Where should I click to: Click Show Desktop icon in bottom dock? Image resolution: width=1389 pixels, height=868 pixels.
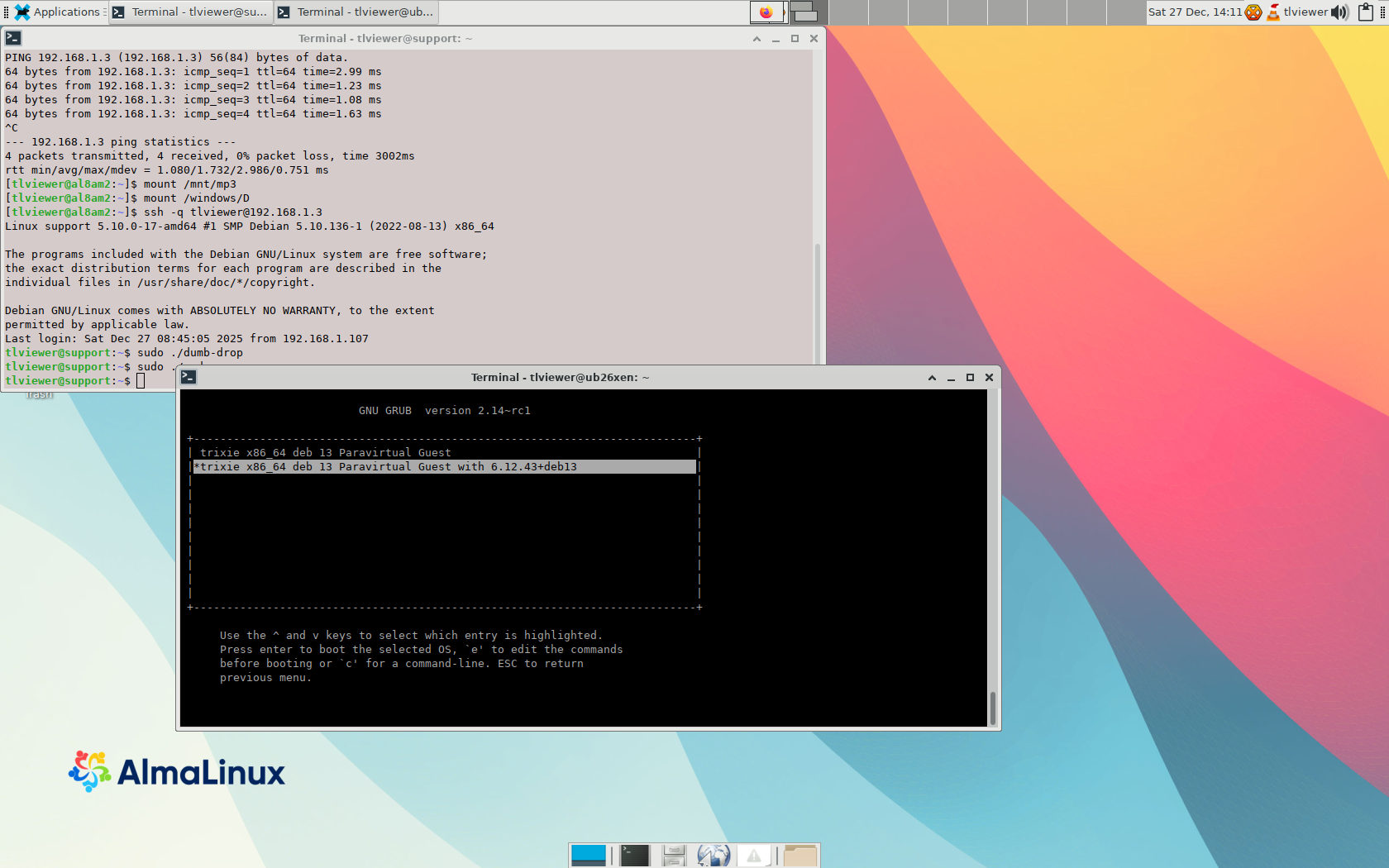(589, 855)
